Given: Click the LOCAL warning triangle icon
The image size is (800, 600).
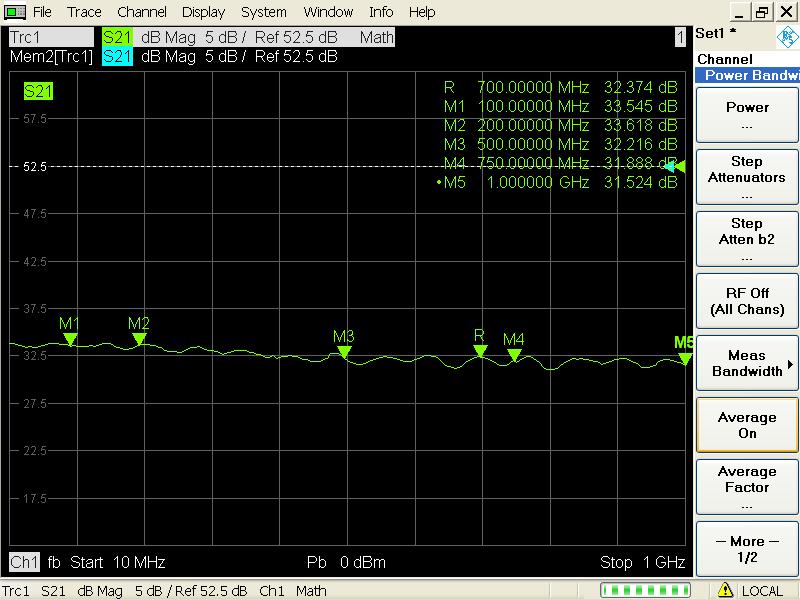Looking at the screenshot, I should (x=727, y=590).
